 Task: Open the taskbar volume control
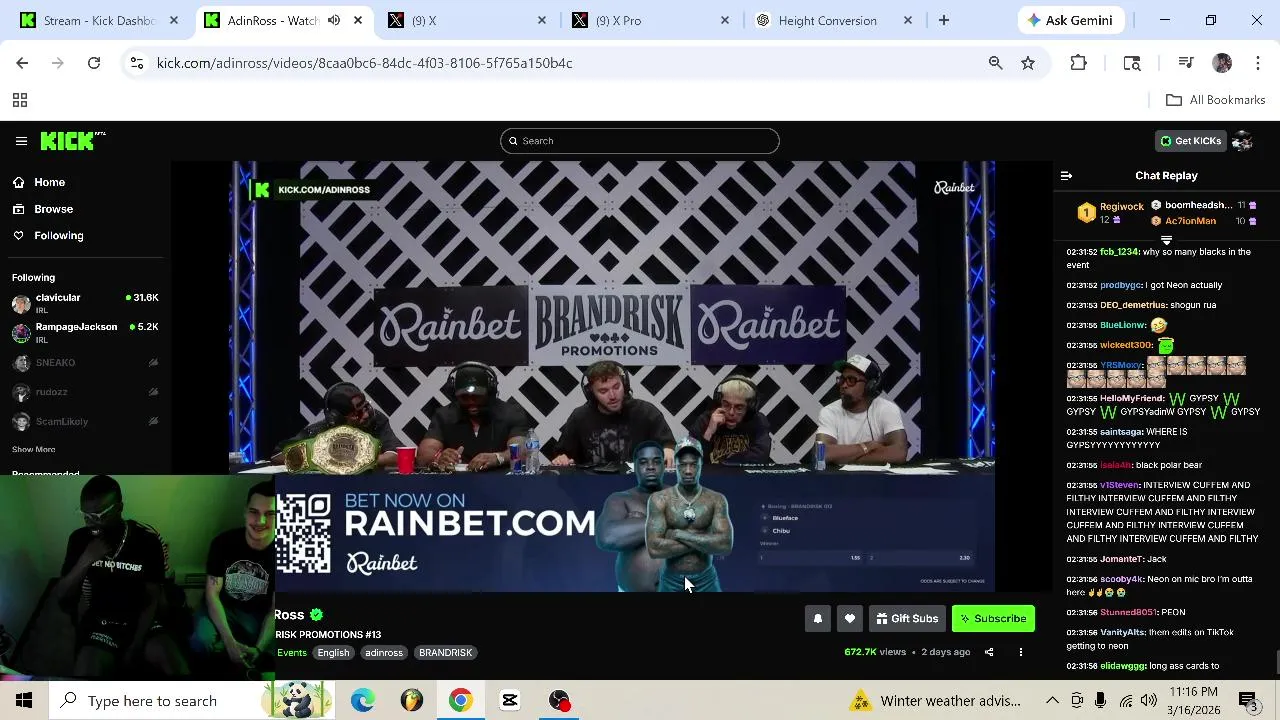1149,701
